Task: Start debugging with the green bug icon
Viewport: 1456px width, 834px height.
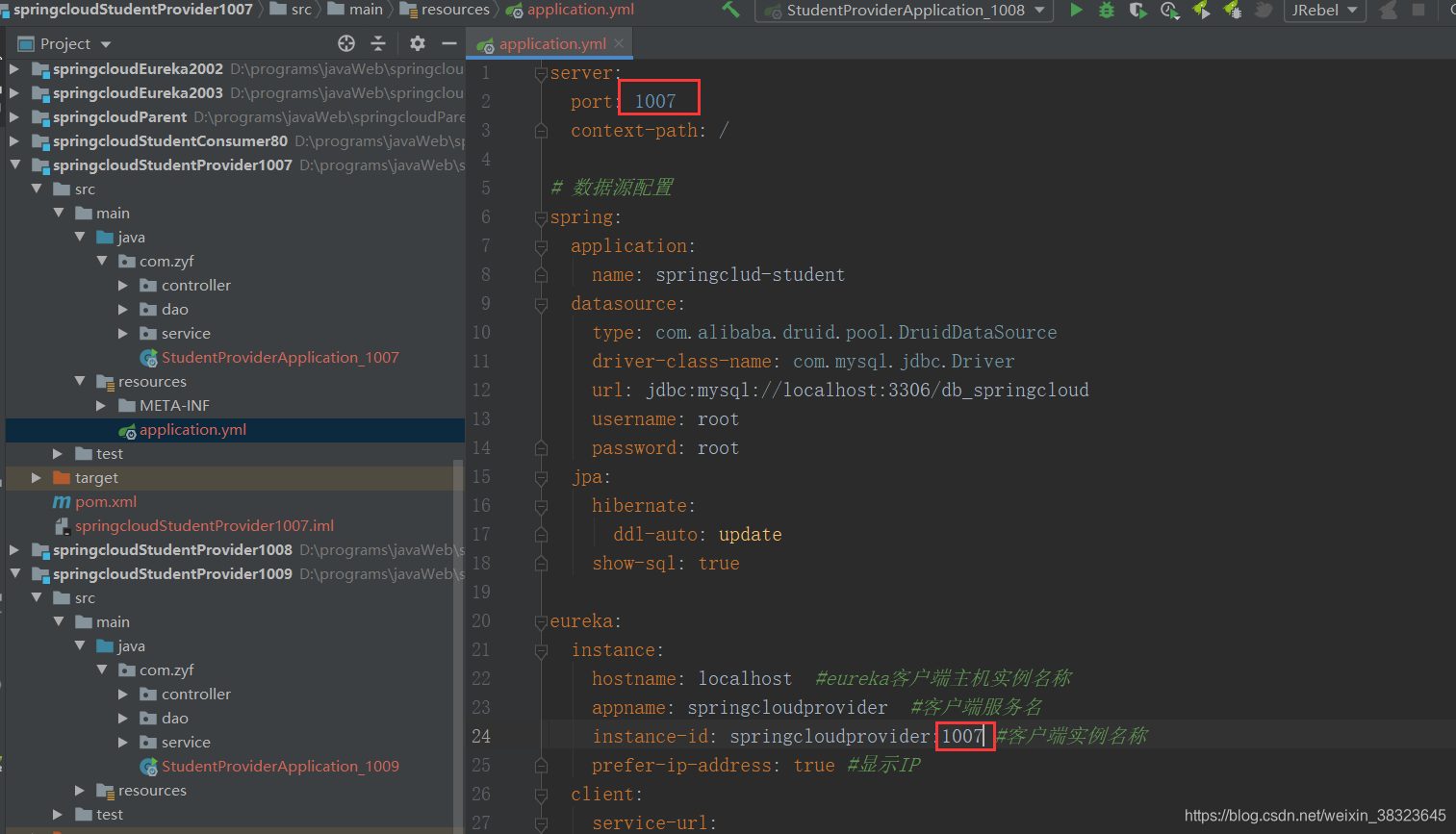Action: [1107, 10]
